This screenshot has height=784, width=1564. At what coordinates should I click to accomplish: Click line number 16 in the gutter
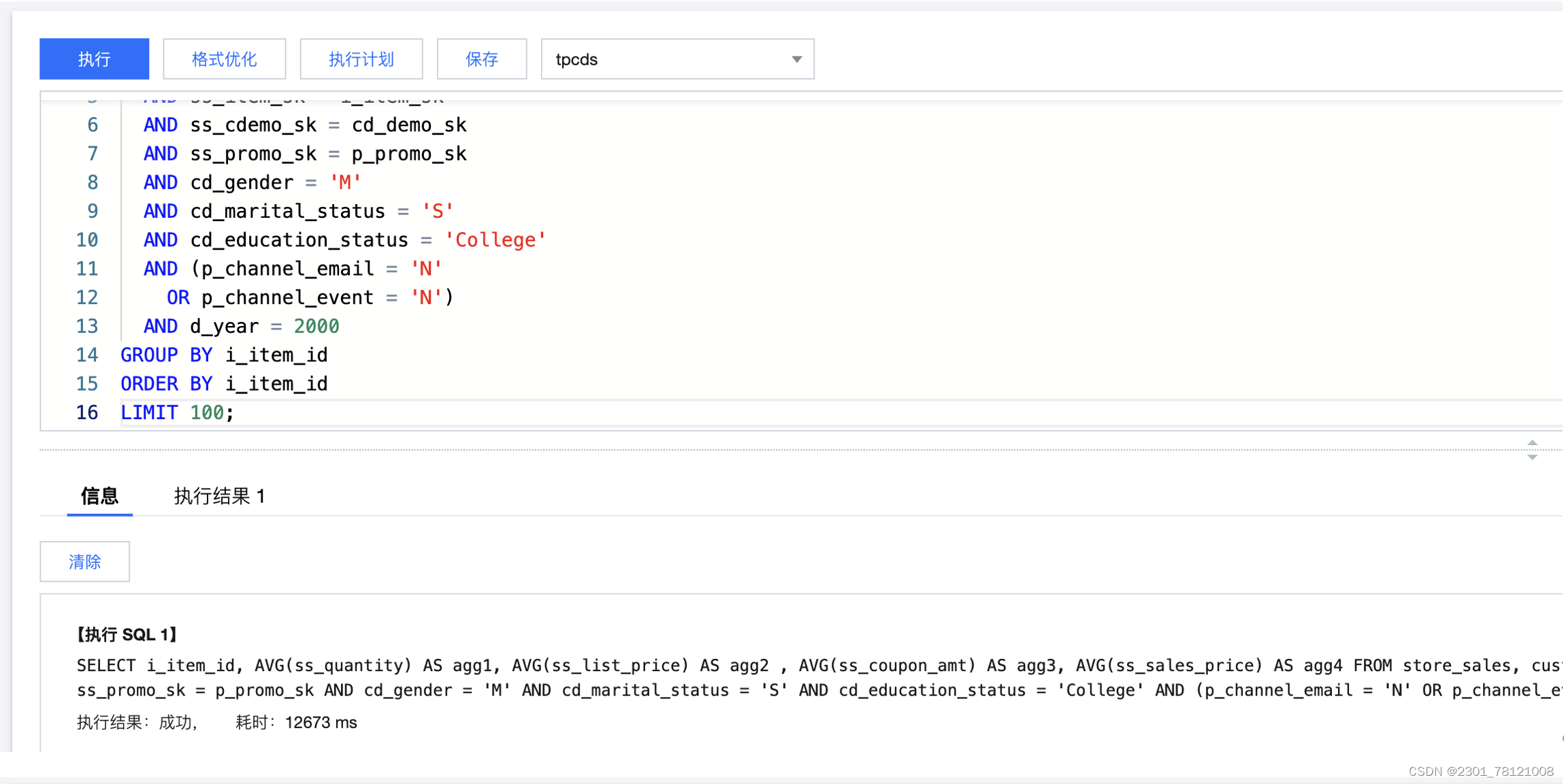point(87,412)
